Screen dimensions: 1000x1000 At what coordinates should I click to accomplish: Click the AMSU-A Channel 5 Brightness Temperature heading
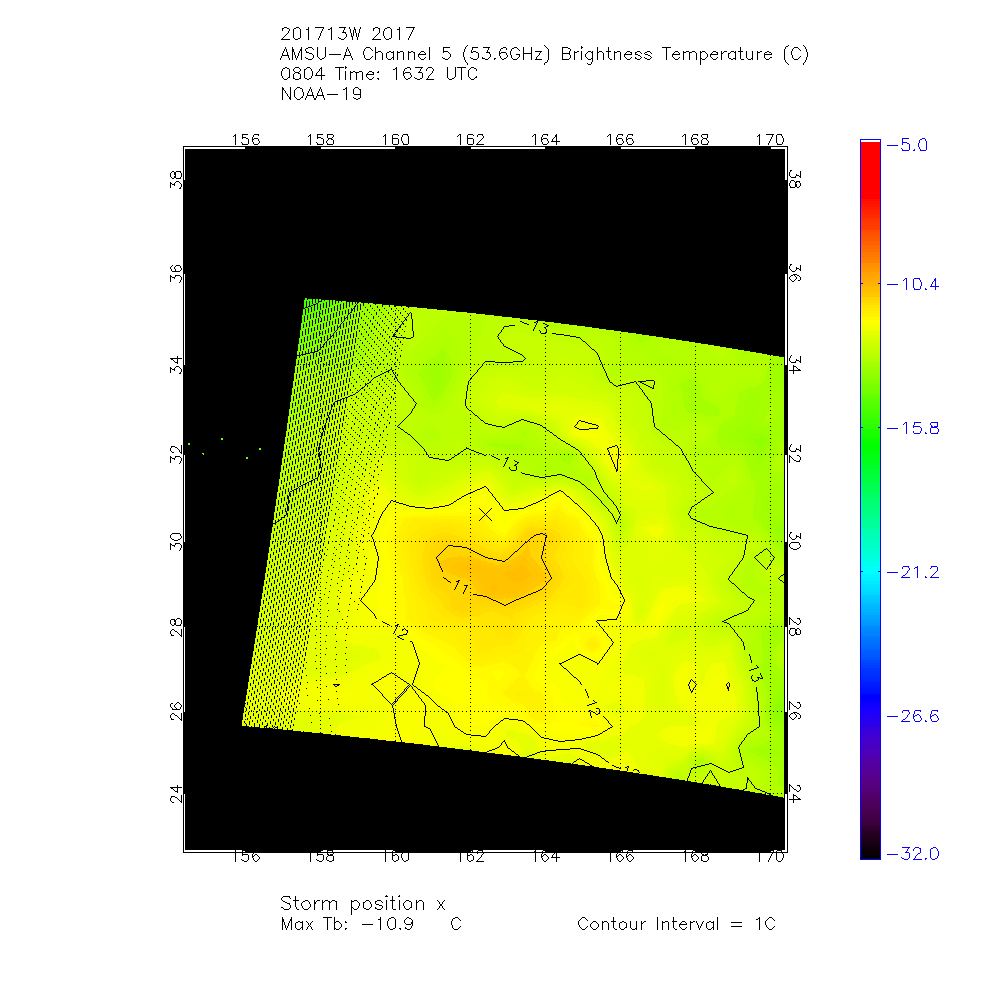(544, 54)
